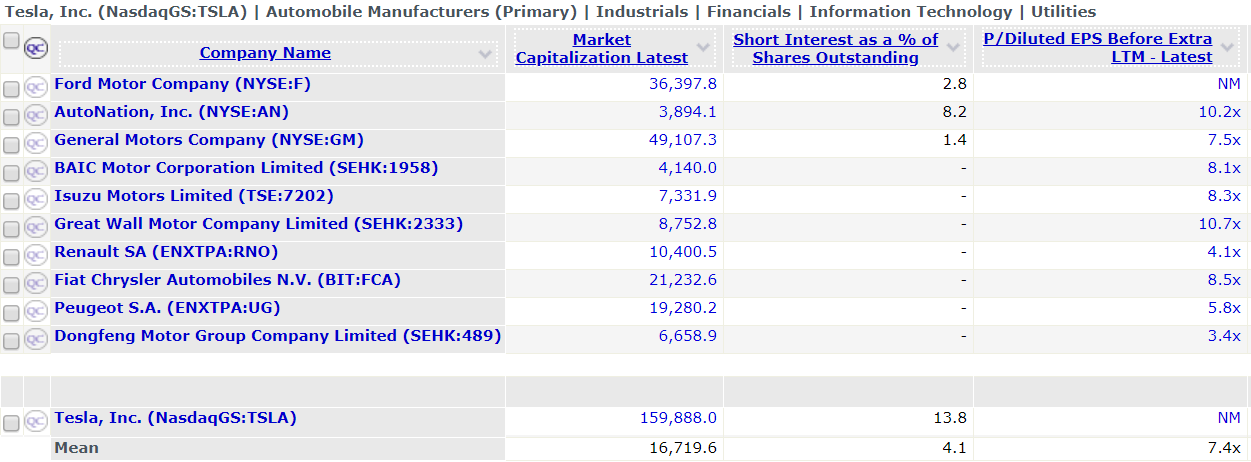Open the QC icon for General Motors Company
Viewport: 1251px width, 462px height.
pyautogui.click(x=36, y=144)
